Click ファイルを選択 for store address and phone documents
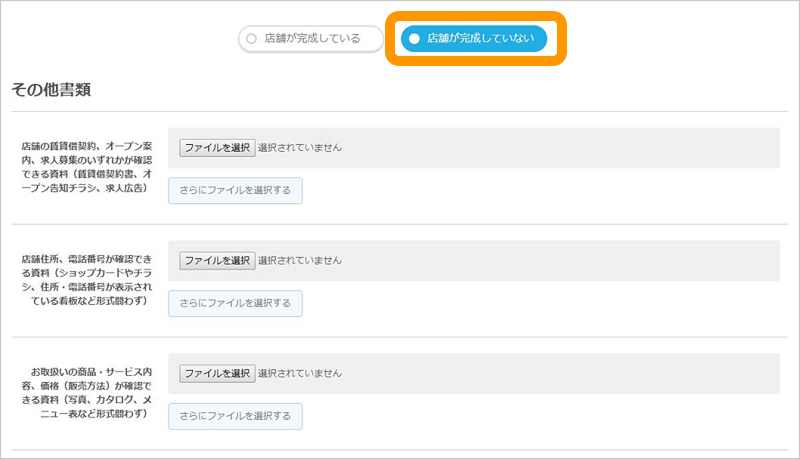This screenshot has height=459, width=800. tap(217, 260)
